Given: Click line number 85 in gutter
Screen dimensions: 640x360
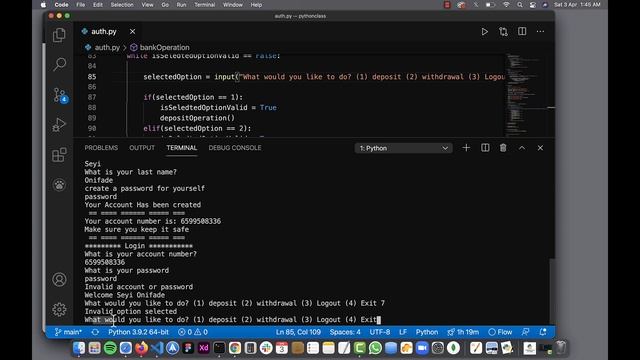Looking at the screenshot, I should [92, 77].
